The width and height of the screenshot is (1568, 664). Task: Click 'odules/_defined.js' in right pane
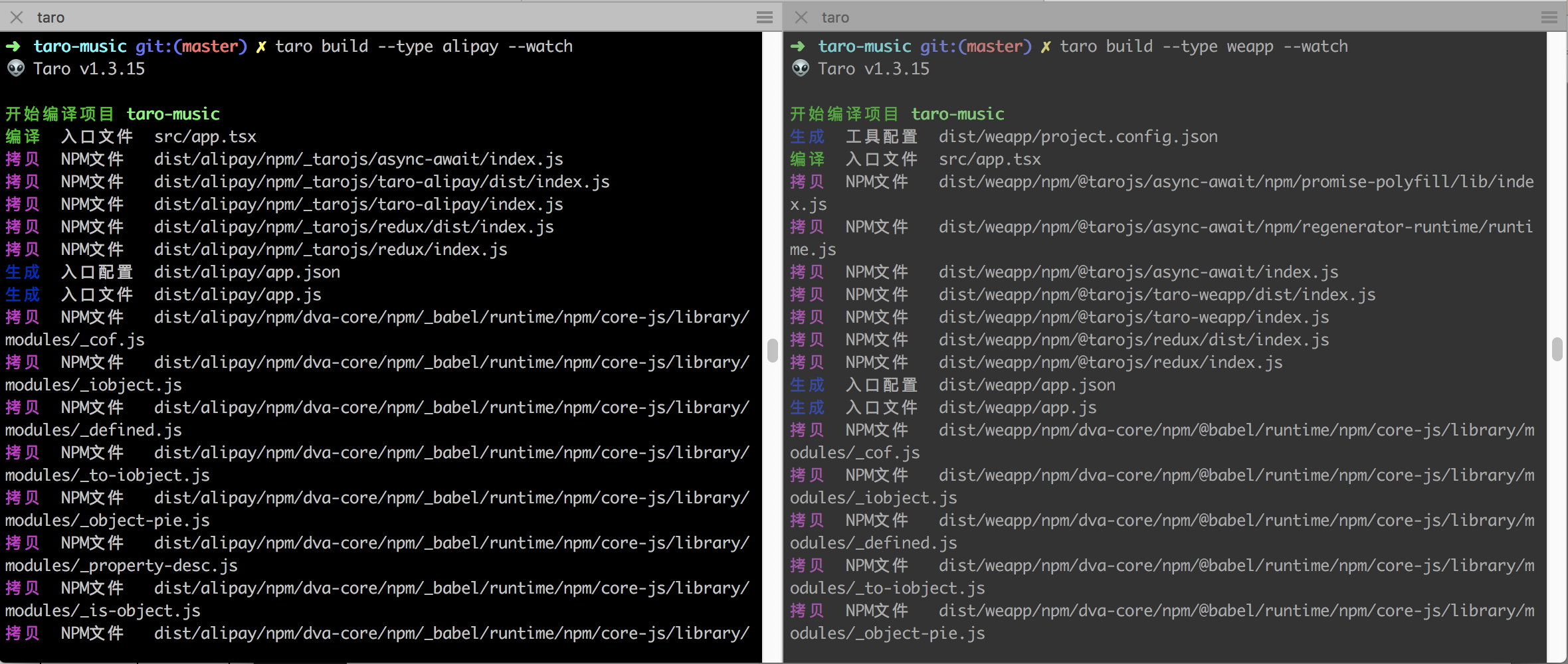tap(874, 543)
